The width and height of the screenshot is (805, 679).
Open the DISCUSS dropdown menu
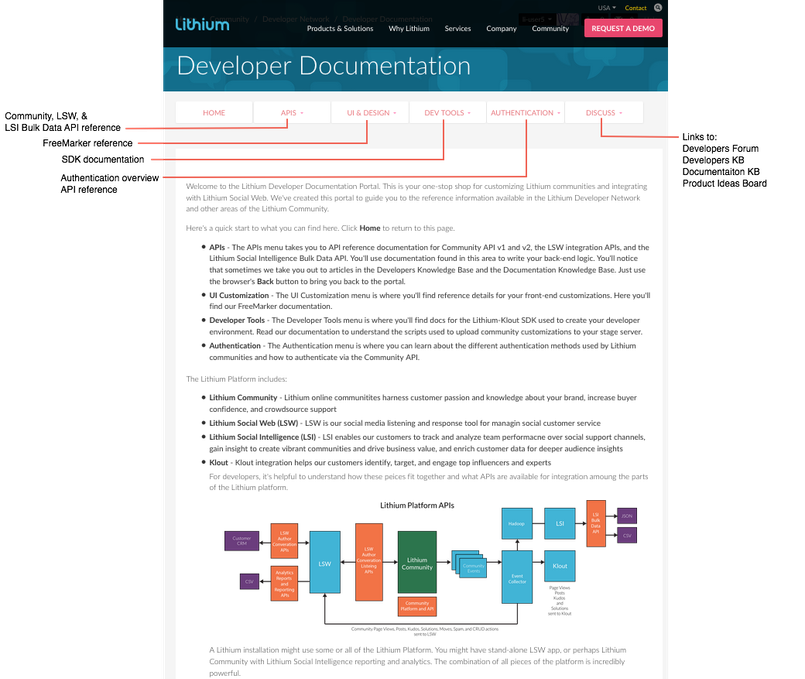point(604,113)
